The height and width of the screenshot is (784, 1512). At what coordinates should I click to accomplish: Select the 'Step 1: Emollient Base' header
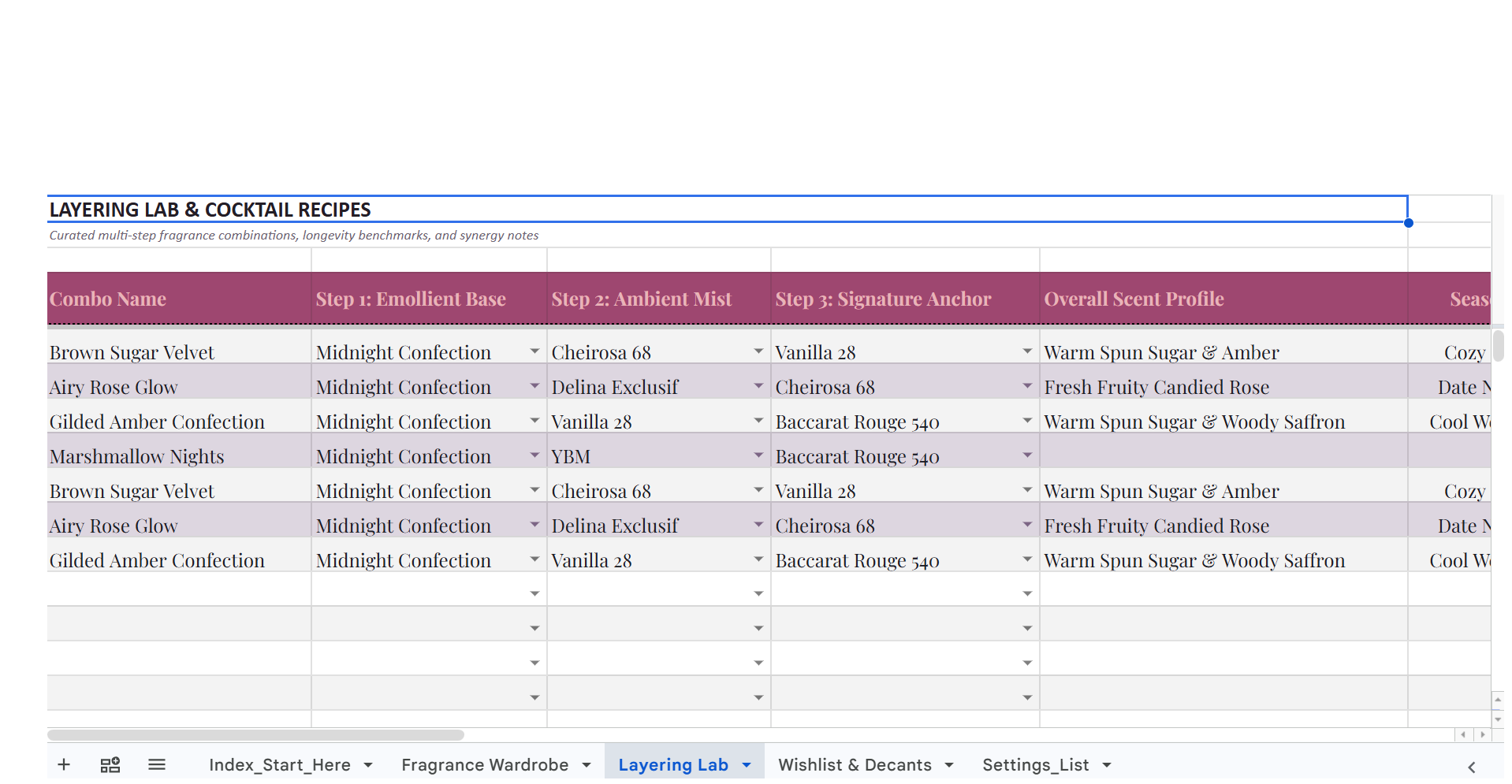429,299
